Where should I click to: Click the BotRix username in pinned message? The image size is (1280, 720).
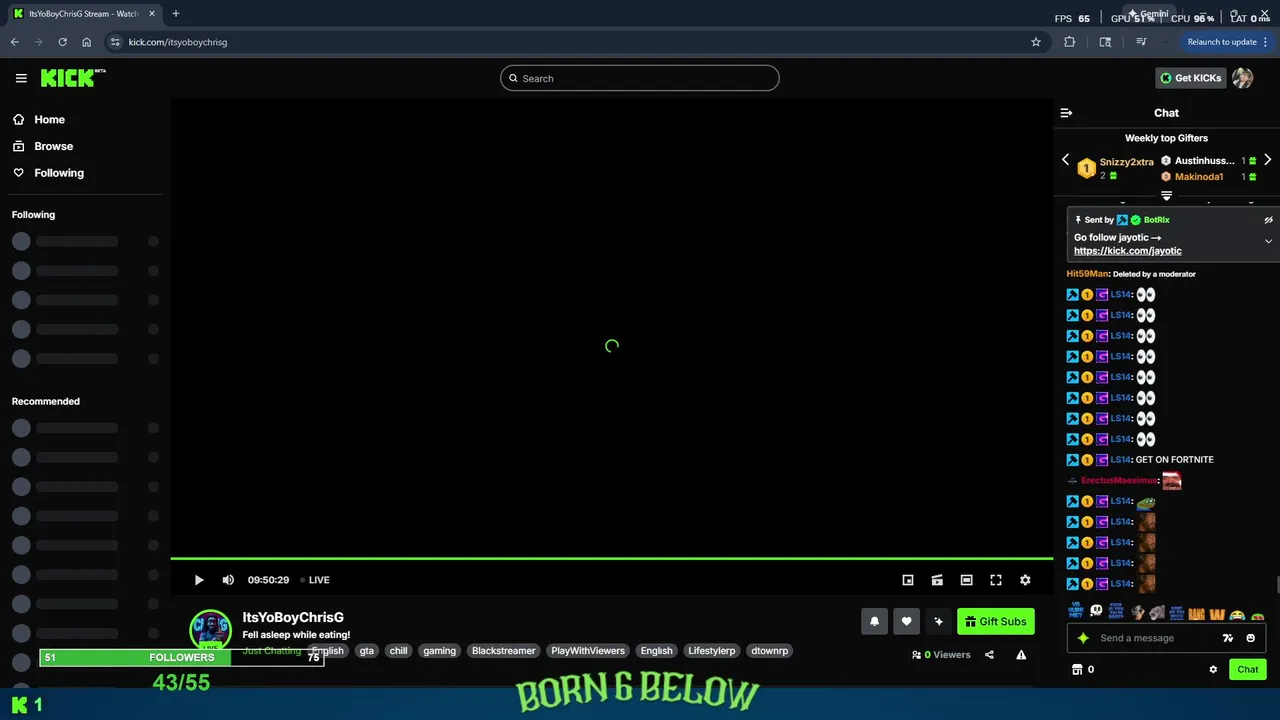tap(1157, 220)
